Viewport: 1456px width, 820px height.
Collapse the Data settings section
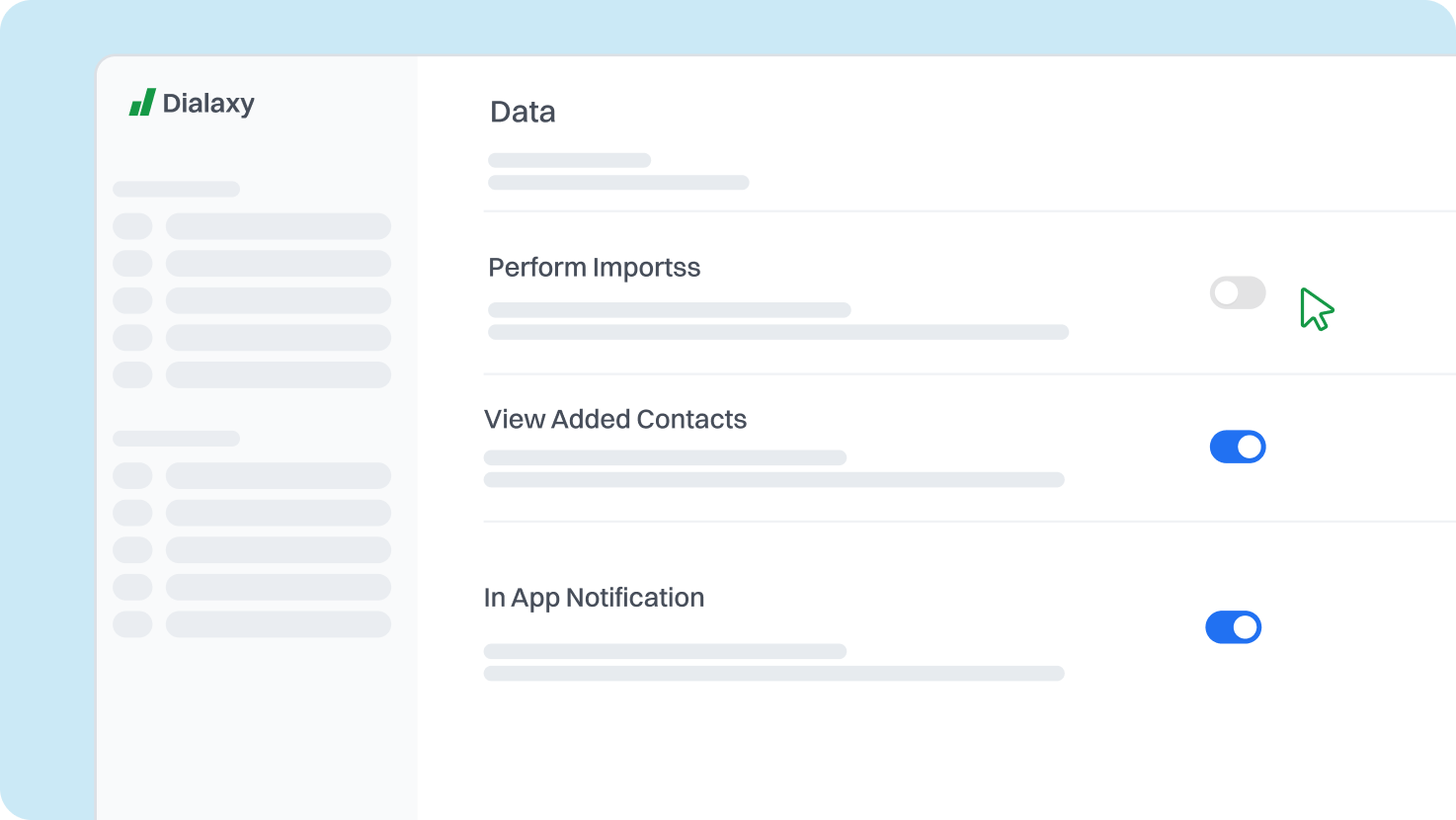pyautogui.click(x=523, y=112)
